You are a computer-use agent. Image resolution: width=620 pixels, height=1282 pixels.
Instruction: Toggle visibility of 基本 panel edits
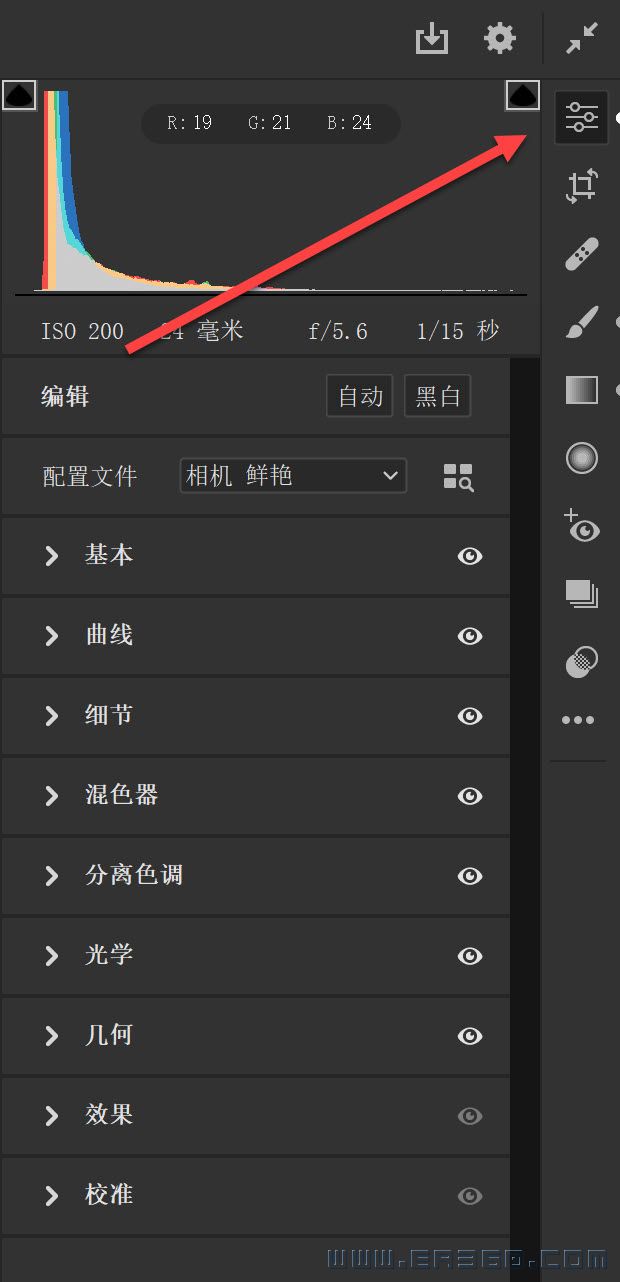(x=470, y=556)
